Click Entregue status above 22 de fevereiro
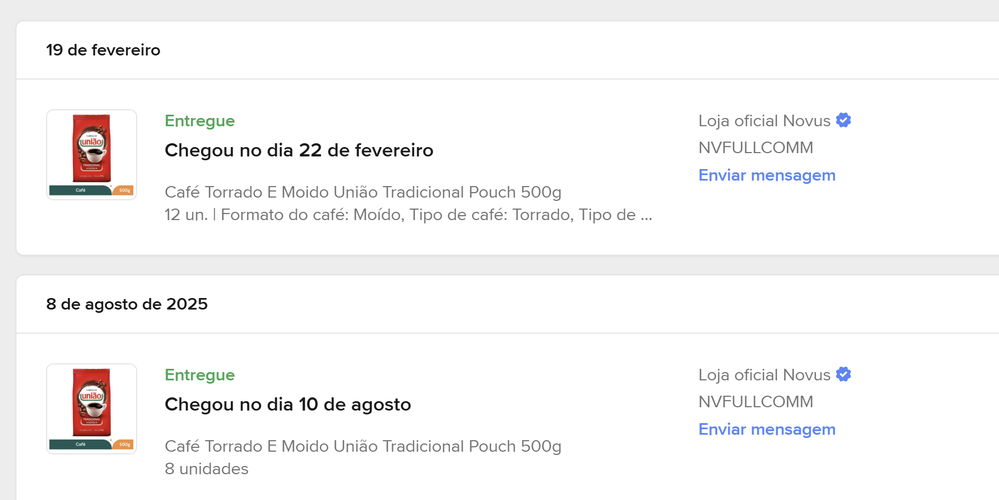 point(199,121)
